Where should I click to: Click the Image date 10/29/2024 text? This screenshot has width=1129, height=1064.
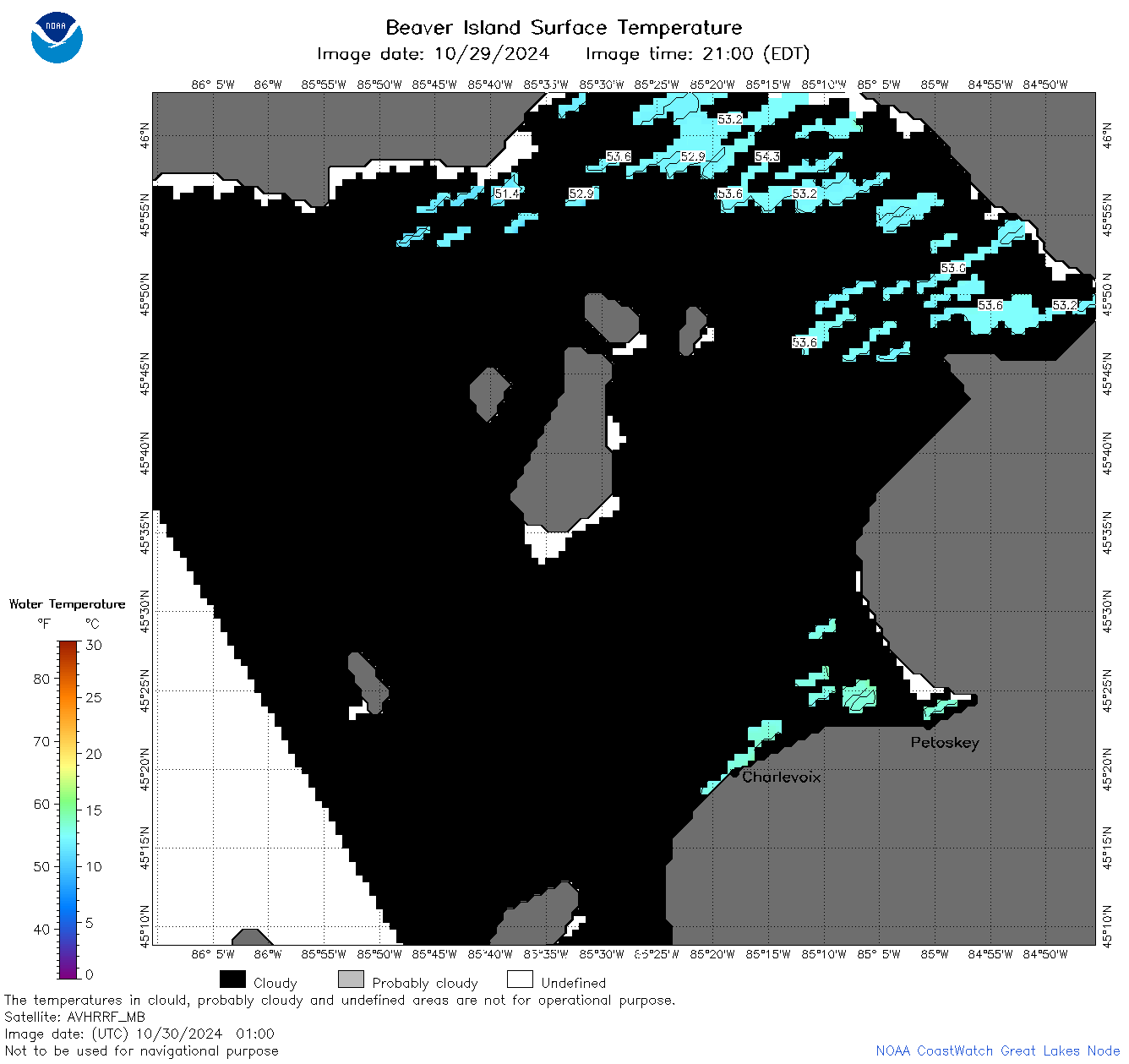[433, 54]
